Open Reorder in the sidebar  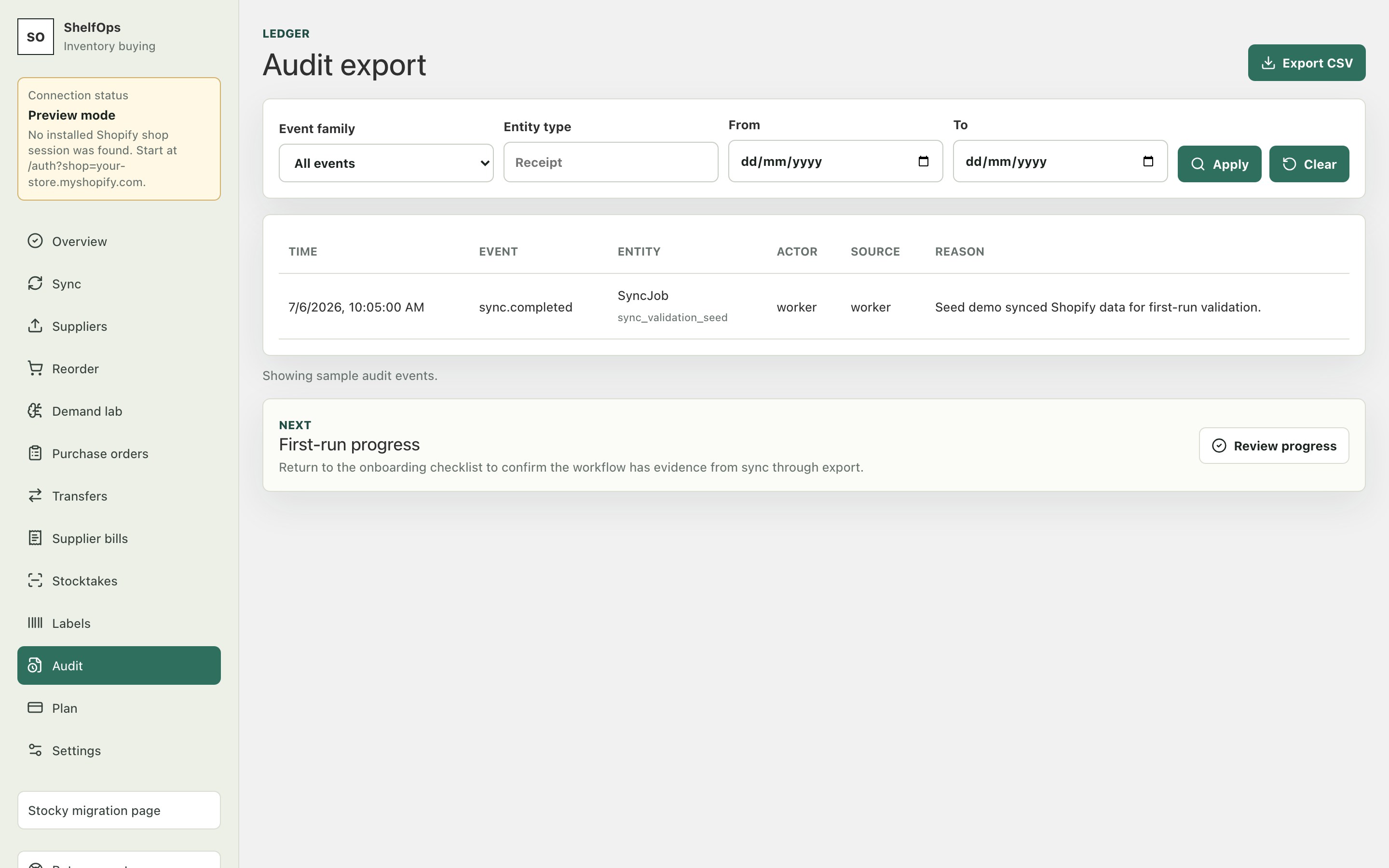pyautogui.click(x=119, y=368)
